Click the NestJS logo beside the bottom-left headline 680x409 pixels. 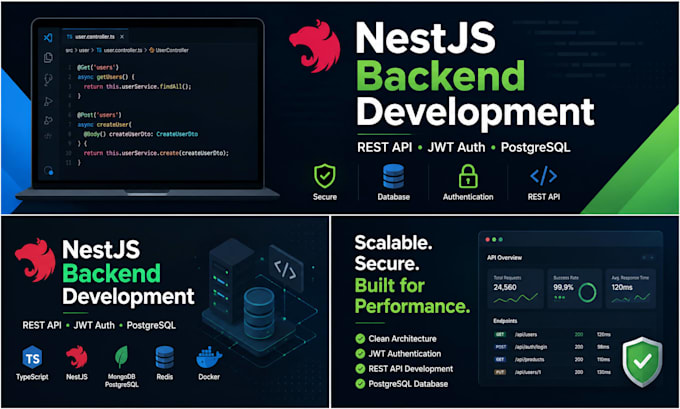click(35, 260)
